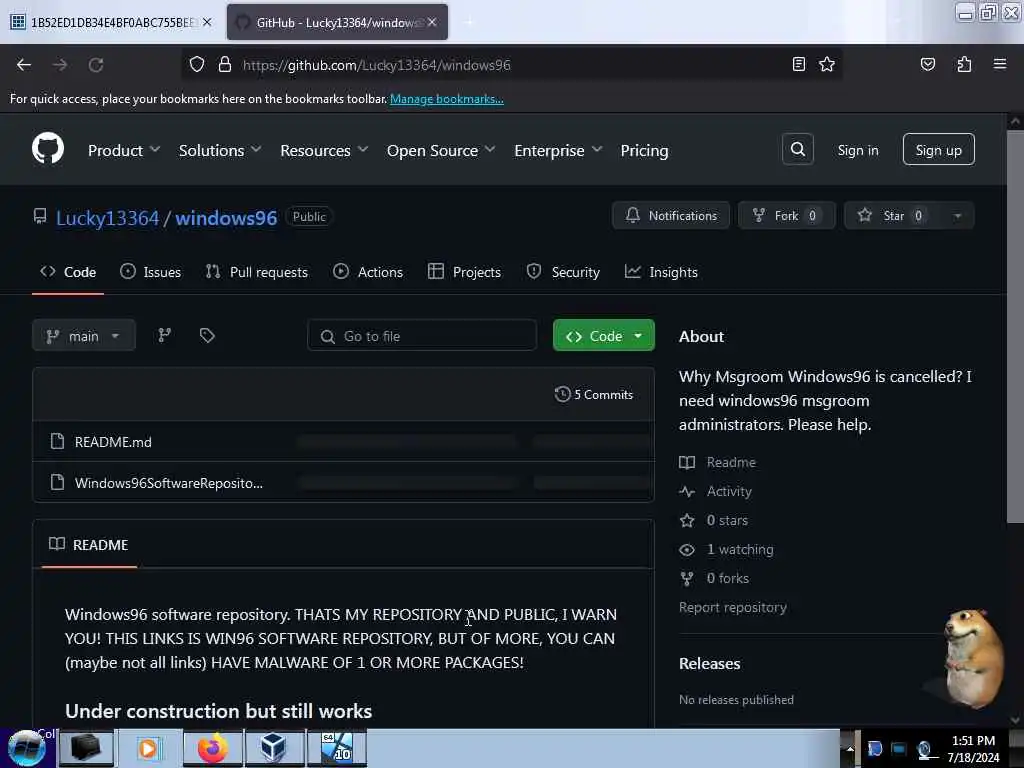Click the tracking protection shield icon
The width and height of the screenshot is (1024, 768).
(x=197, y=64)
